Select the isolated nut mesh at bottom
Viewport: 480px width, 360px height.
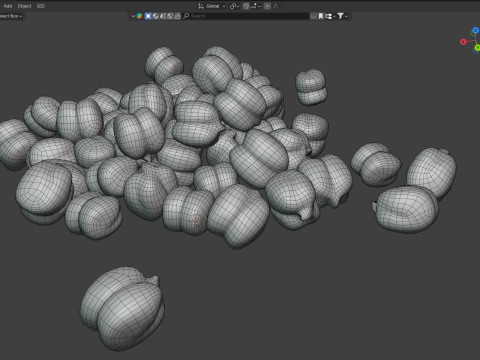click(x=122, y=308)
